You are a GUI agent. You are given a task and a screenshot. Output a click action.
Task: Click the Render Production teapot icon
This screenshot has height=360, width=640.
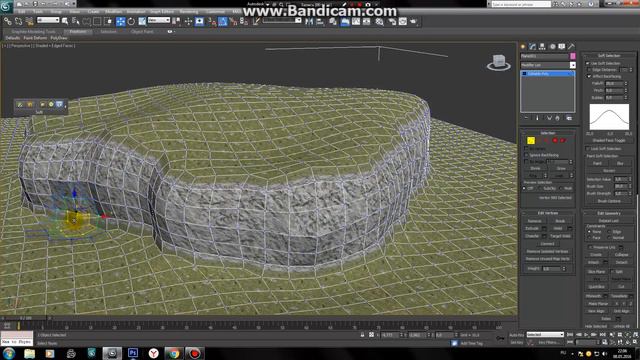click(x=413, y=21)
